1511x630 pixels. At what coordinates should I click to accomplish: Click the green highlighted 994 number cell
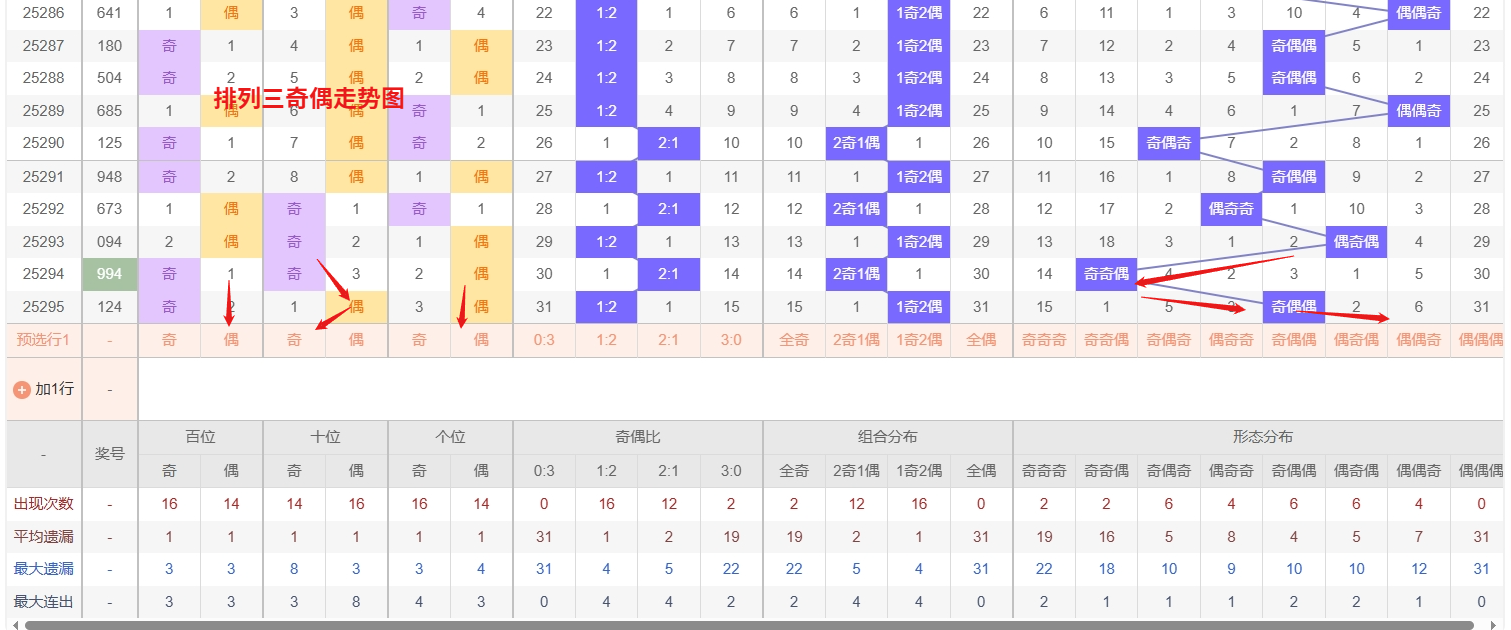(x=110, y=274)
